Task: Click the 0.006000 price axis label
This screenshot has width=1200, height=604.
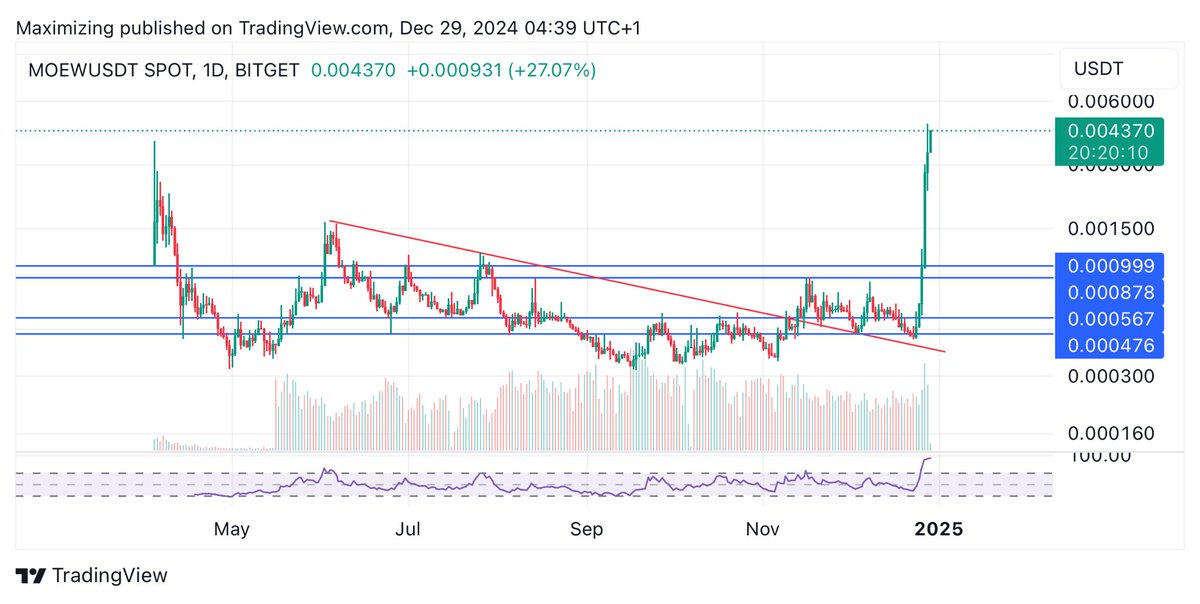Action: (x=1110, y=102)
